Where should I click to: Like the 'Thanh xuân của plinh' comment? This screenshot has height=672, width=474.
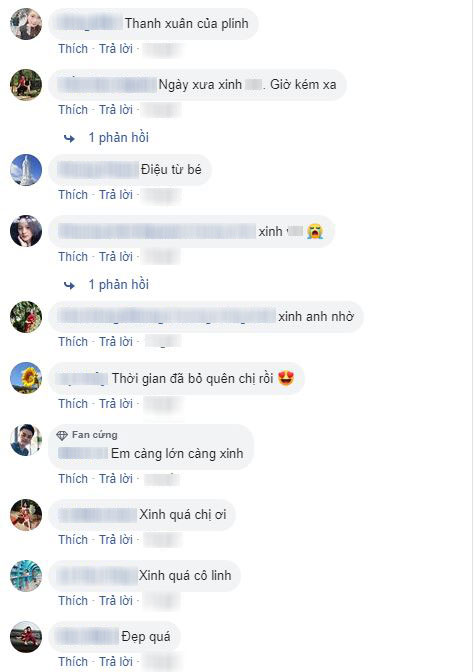tap(73, 49)
